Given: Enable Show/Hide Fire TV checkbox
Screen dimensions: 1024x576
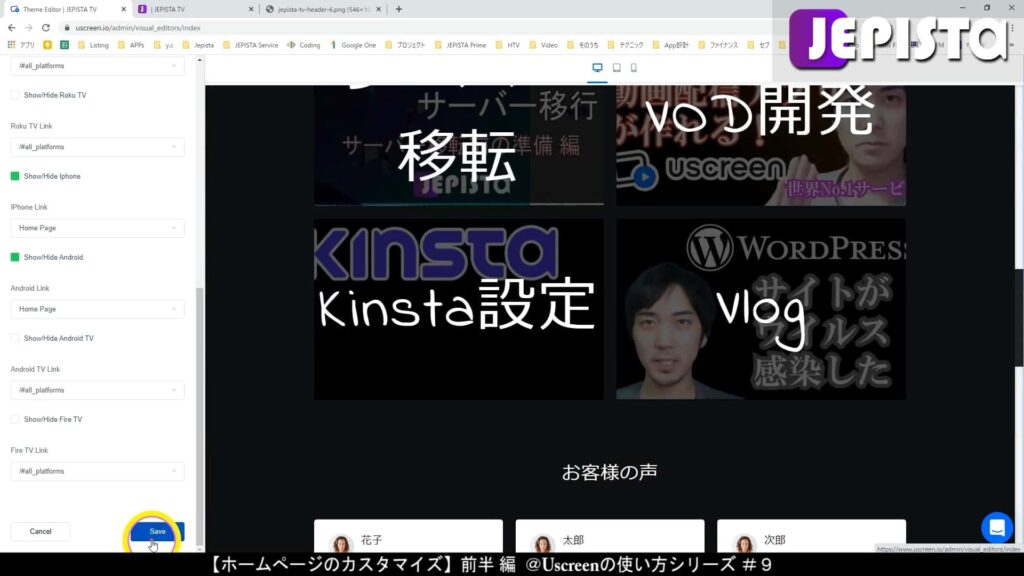Looking at the screenshot, I should (14, 419).
